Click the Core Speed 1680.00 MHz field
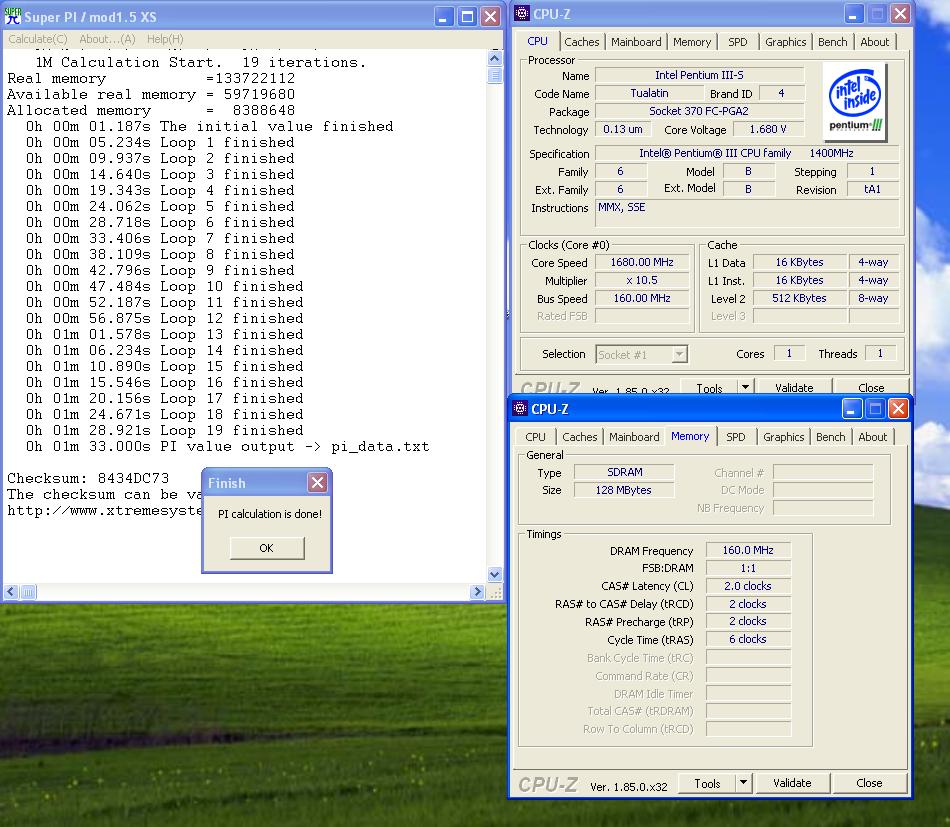This screenshot has height=827, width=950. coord(642,262)
